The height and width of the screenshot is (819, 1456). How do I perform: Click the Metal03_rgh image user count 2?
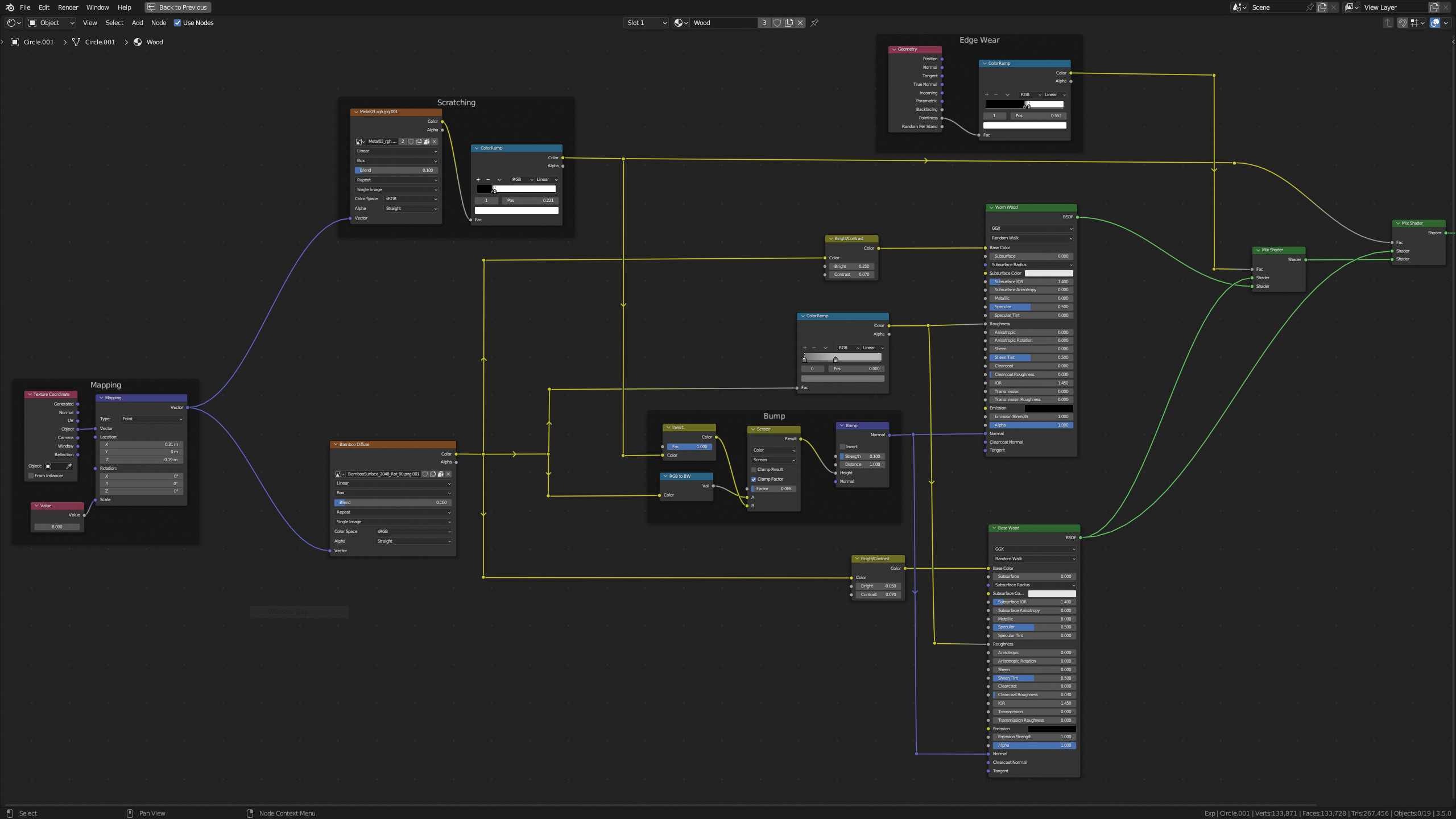point(403,142)
